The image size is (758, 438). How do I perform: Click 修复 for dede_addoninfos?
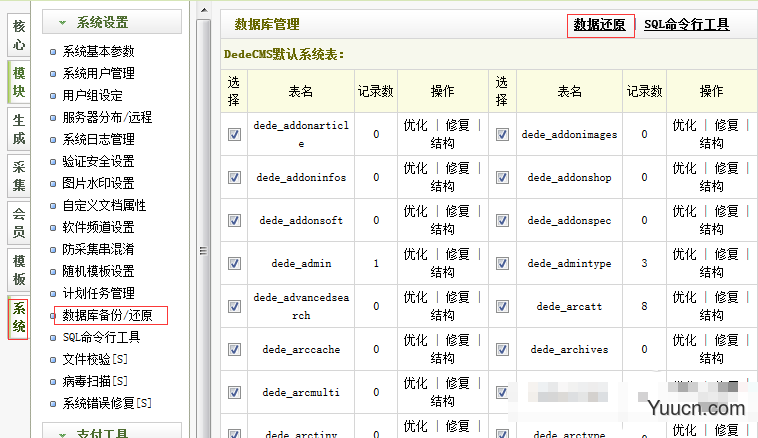[457, 168]
